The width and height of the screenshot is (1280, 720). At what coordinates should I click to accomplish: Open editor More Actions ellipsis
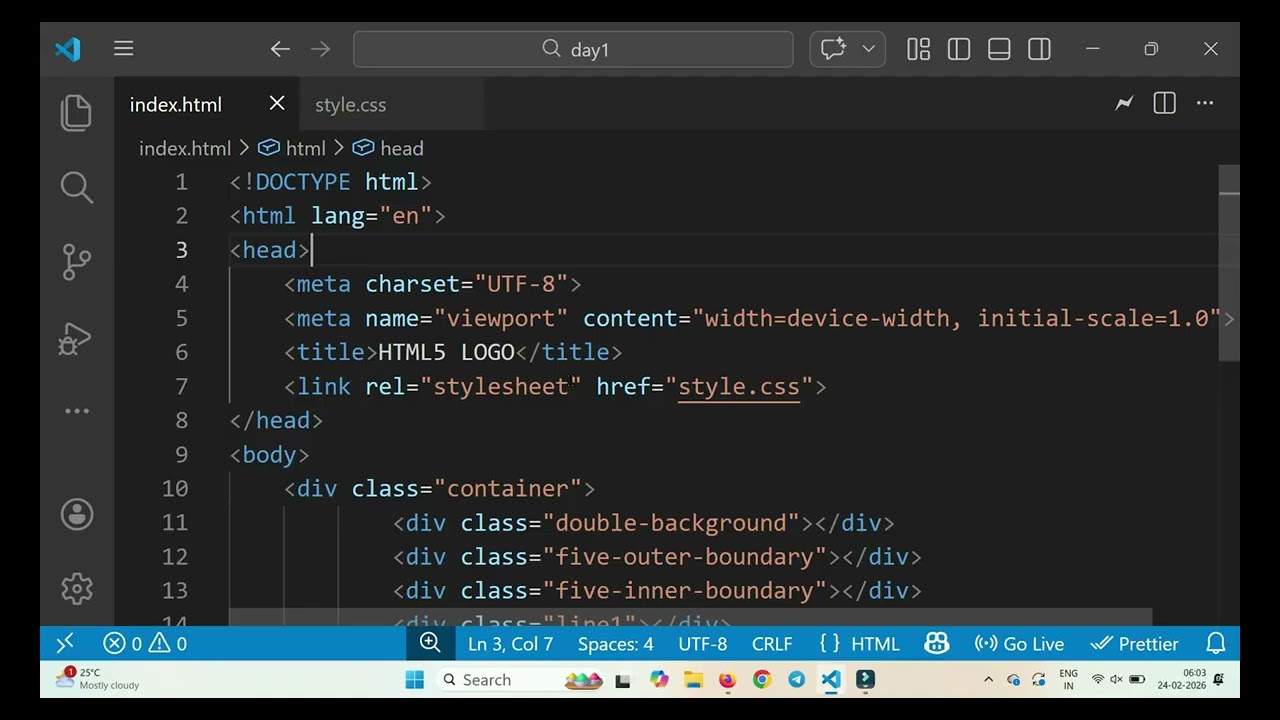[x=1205, y=103]
